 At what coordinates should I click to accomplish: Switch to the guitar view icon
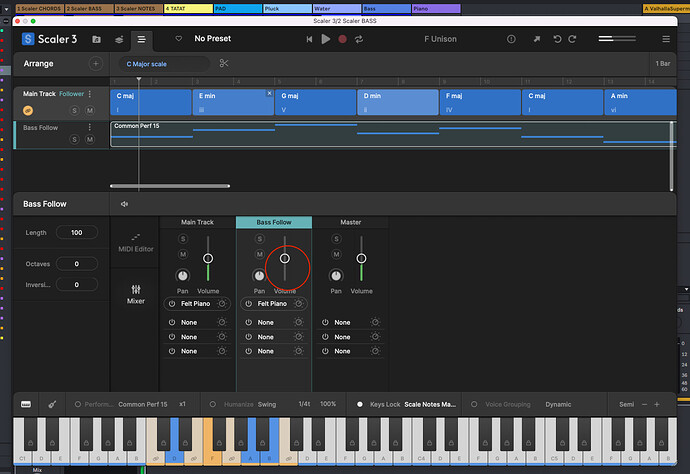coord(52,404)
